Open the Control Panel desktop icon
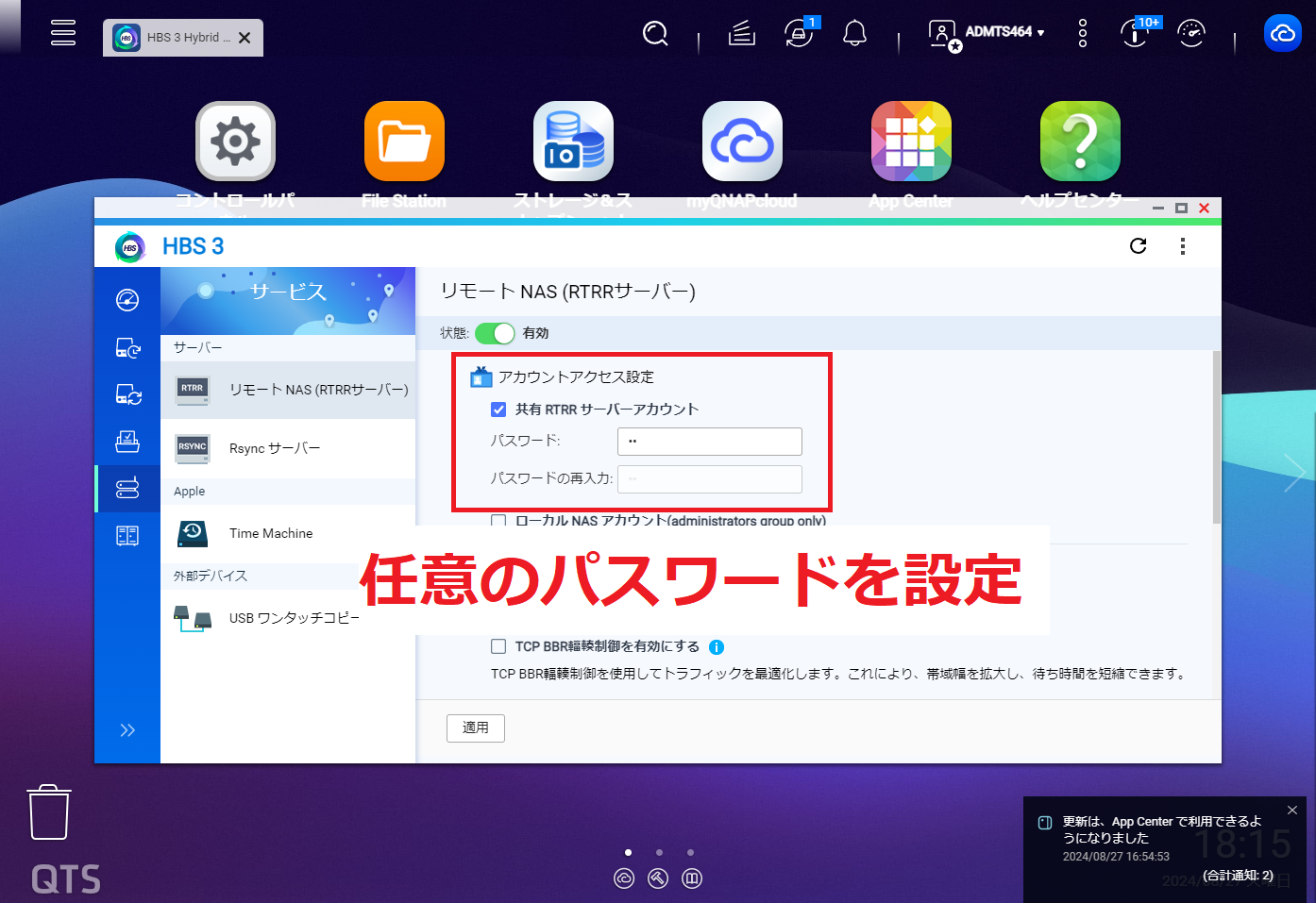Viewport: 1316px width, 903px height. pyautogui.click(x=235, y=142)
